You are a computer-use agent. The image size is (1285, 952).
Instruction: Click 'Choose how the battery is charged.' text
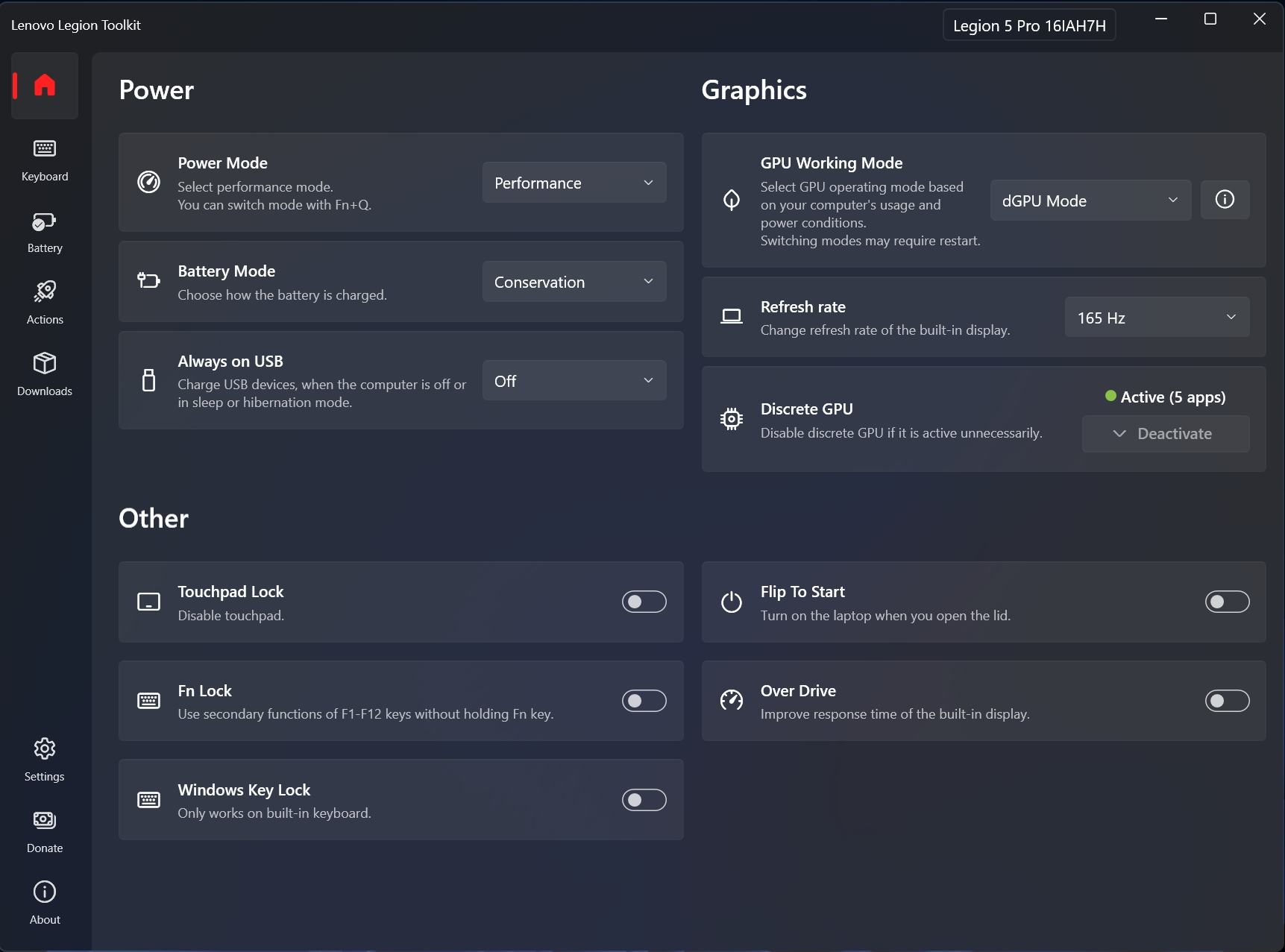coord(282,295)
